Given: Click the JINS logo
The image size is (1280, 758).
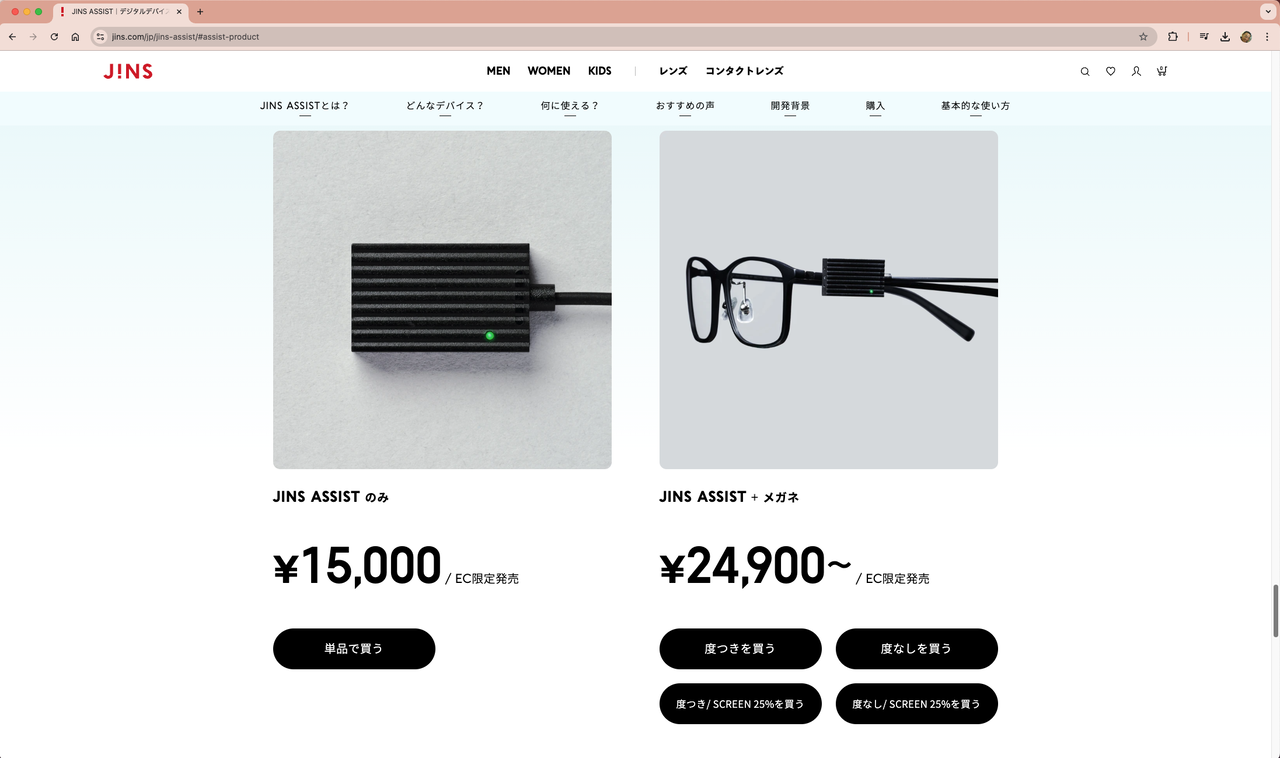Looking at the screenshot, I should point(128,71).
